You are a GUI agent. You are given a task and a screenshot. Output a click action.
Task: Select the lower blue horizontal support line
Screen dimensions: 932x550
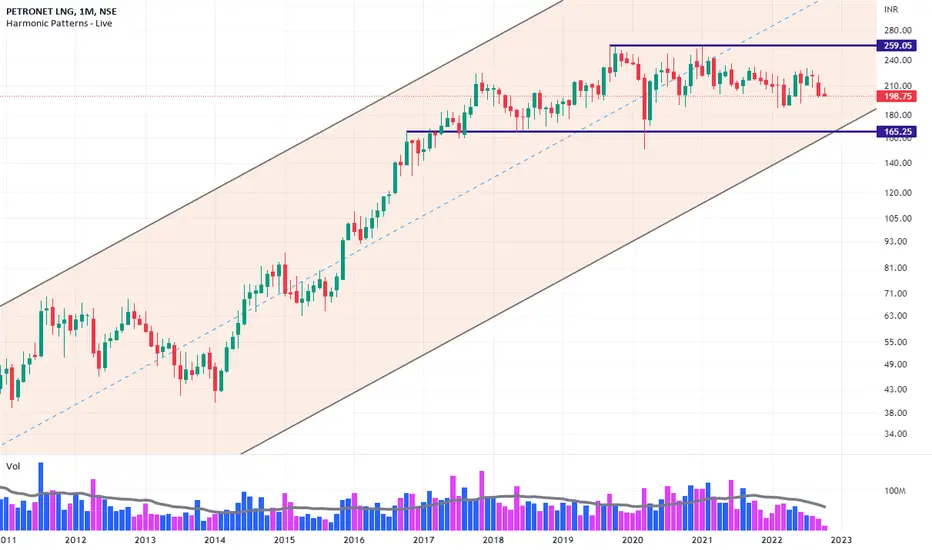click(x=642, y=131)
